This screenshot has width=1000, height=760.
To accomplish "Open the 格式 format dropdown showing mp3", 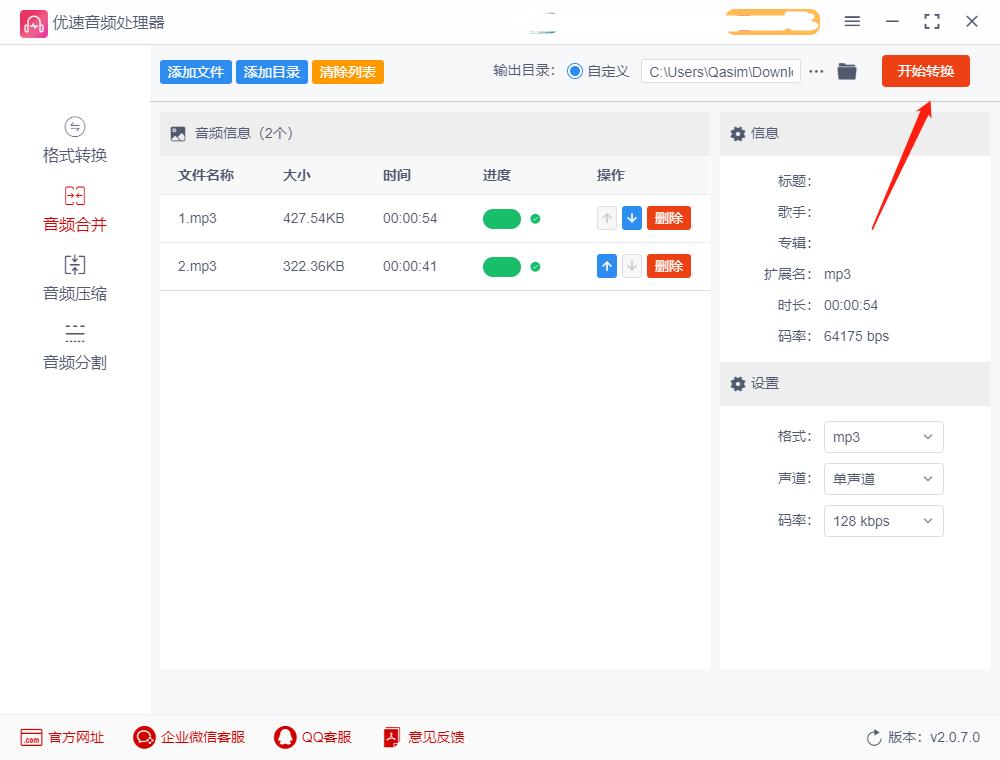I will pos(883,437).
